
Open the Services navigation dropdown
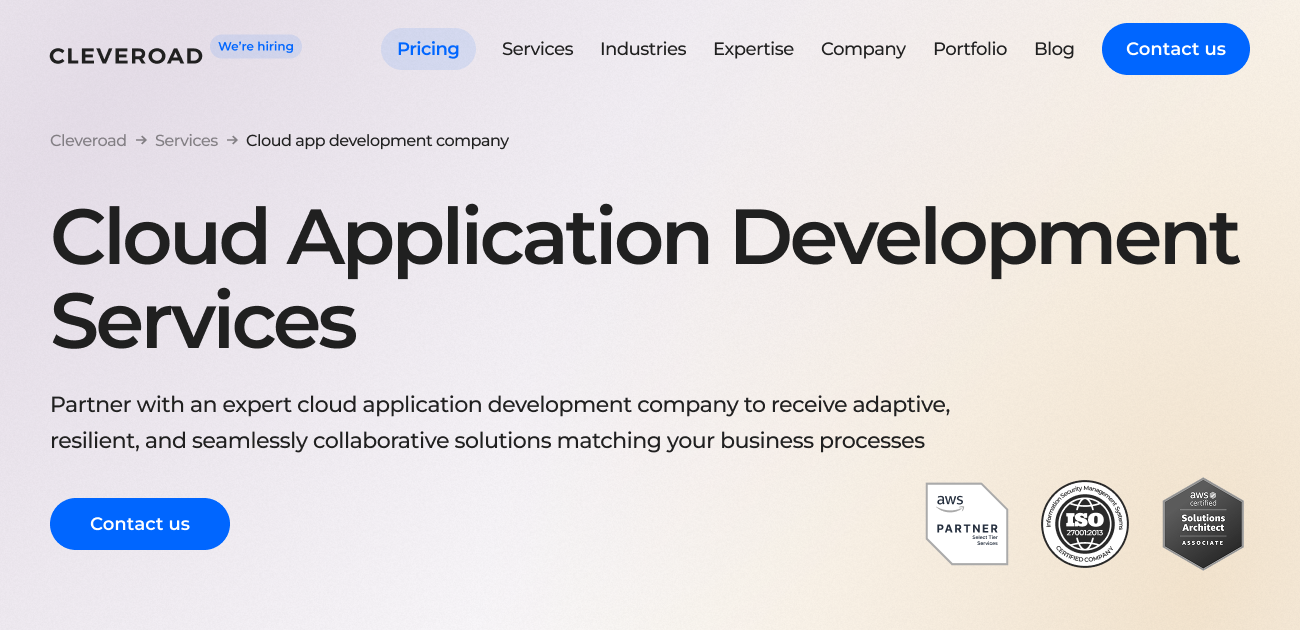coord(537,49)
